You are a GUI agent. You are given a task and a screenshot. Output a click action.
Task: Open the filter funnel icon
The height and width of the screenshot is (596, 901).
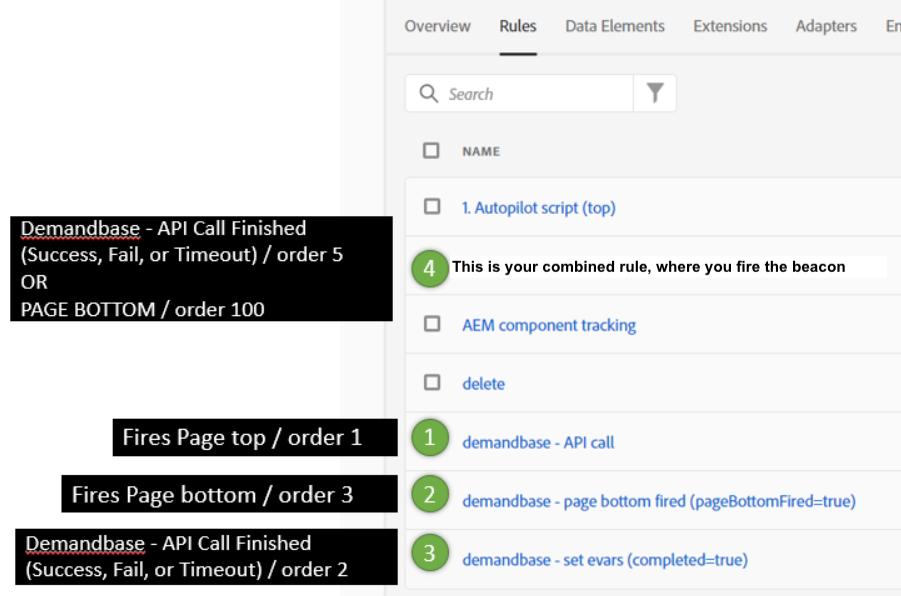655,93
